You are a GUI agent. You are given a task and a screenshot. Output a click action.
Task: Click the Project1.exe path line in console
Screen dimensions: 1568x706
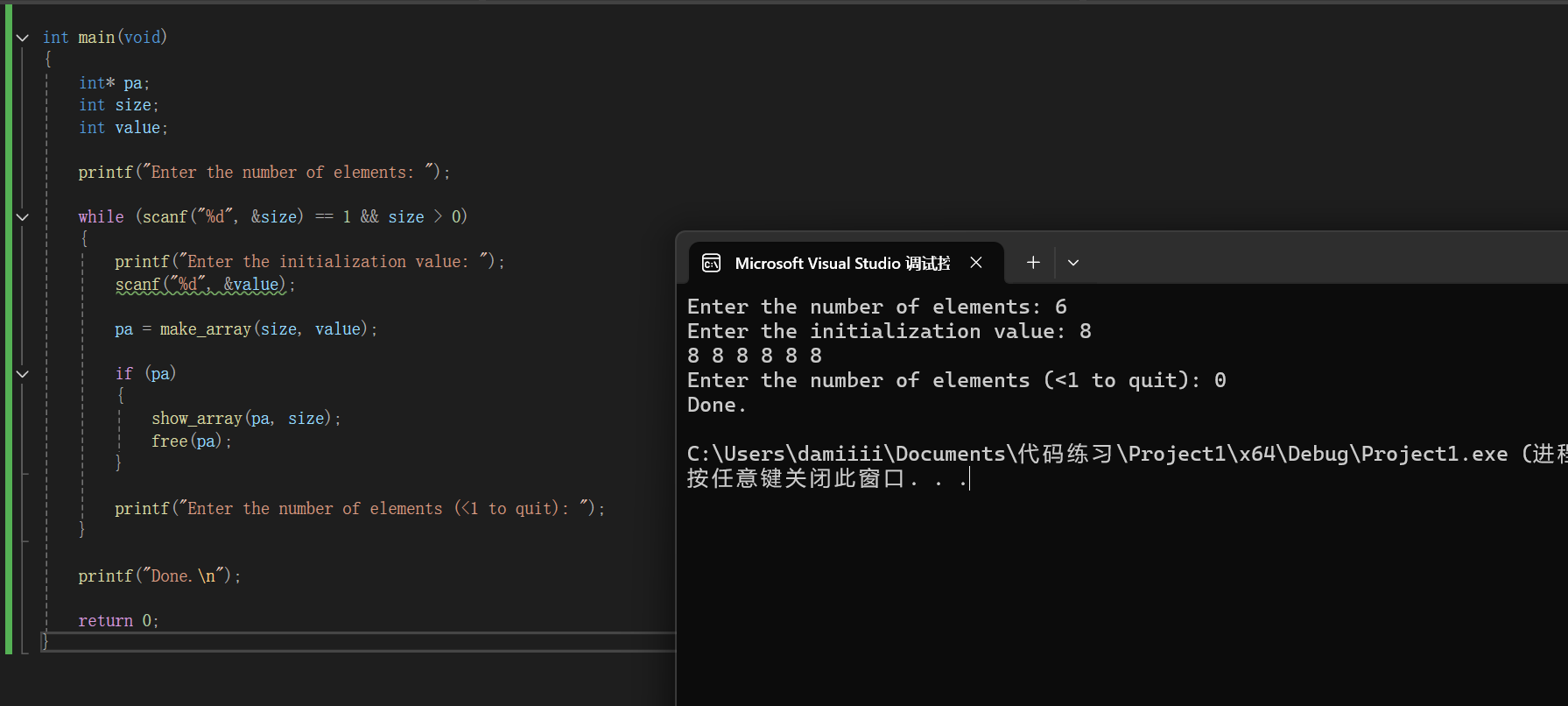[1094, 454]
